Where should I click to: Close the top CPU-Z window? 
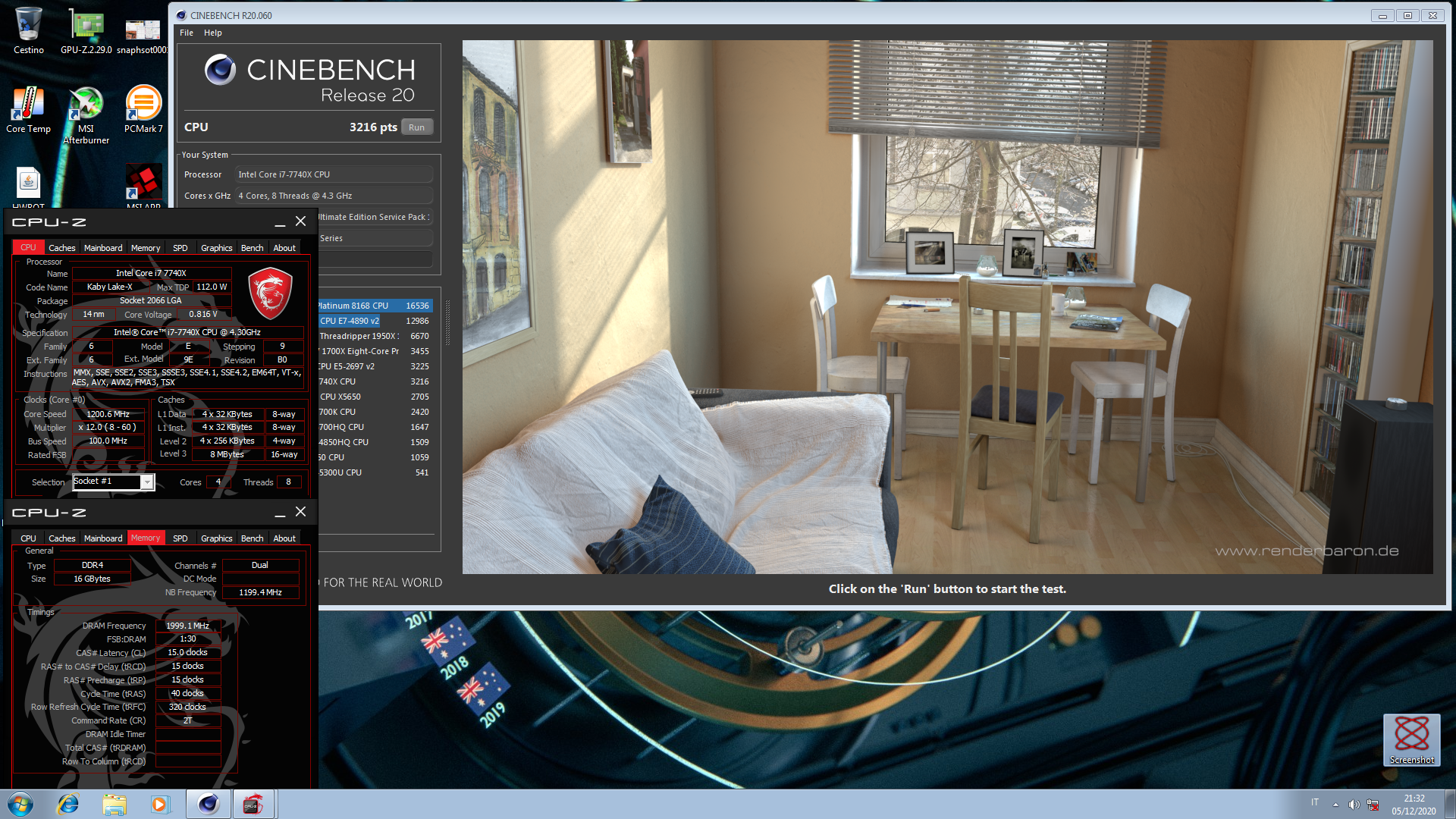pyautogui.click(x=300, y=221)
